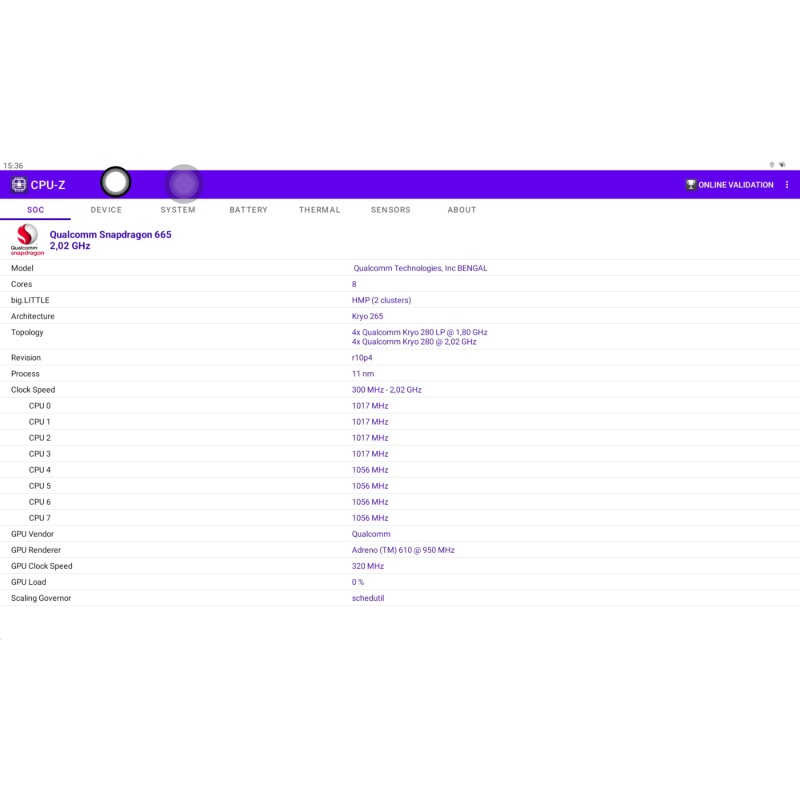
Task: Select the Scaling Governor schedutil row
Action: point(367,598)
